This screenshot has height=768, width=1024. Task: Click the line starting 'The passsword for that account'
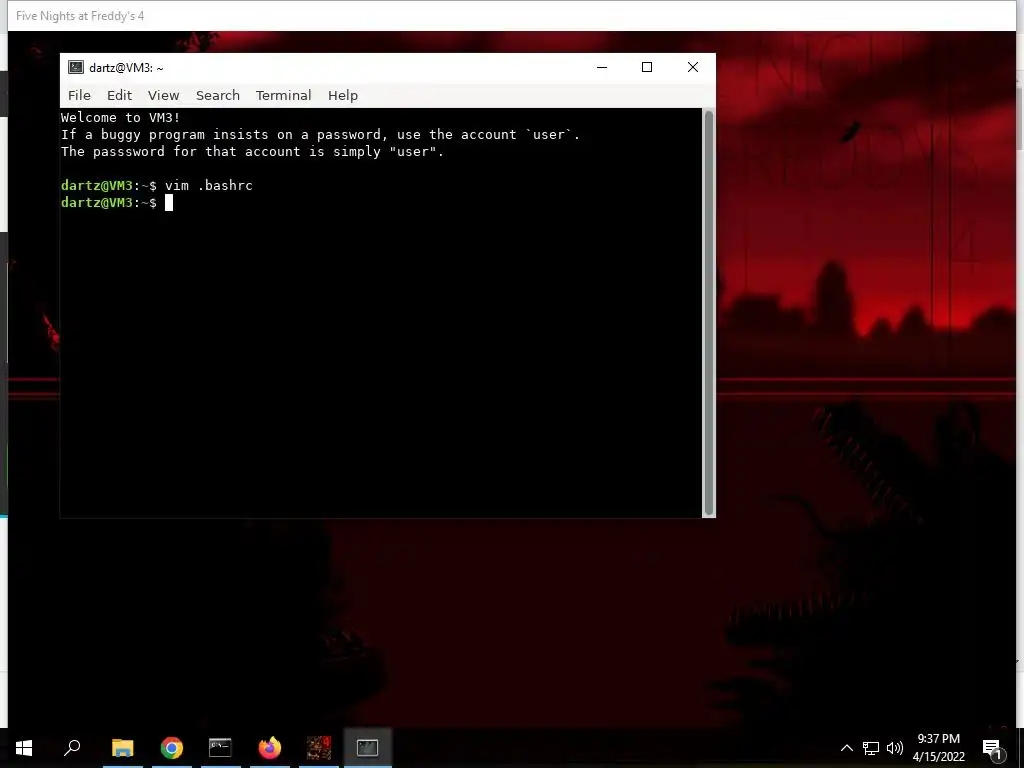point(252,152)
